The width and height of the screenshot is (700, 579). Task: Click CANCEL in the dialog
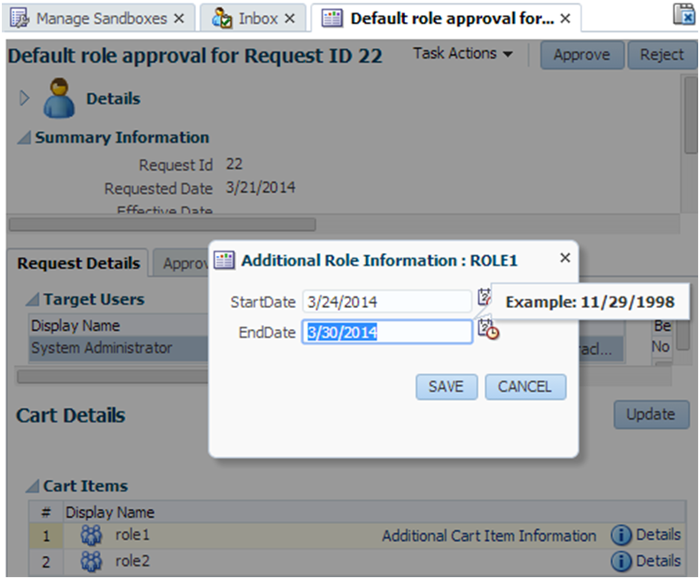(x=525, y=387)
